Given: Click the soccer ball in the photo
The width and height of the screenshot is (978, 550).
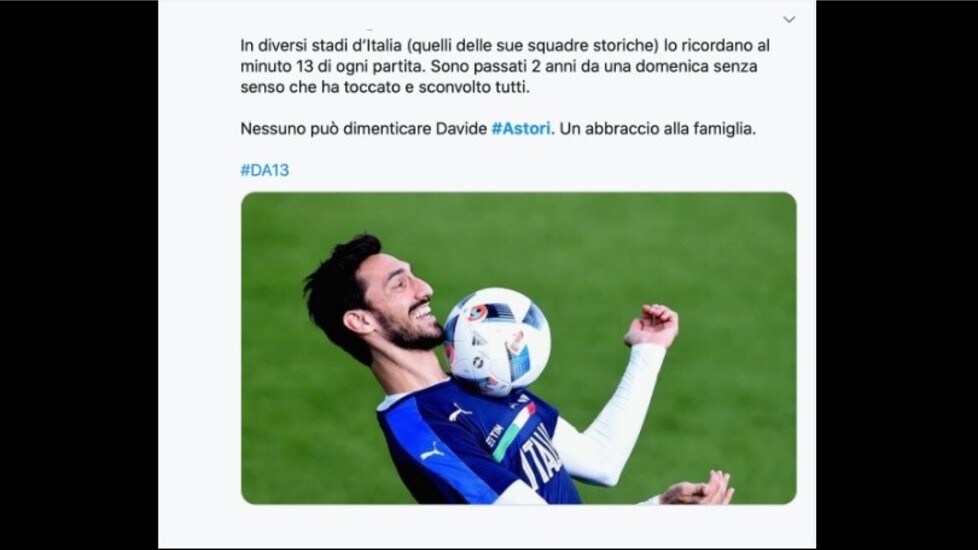Looking at the screenshot, I should [496, 342].
